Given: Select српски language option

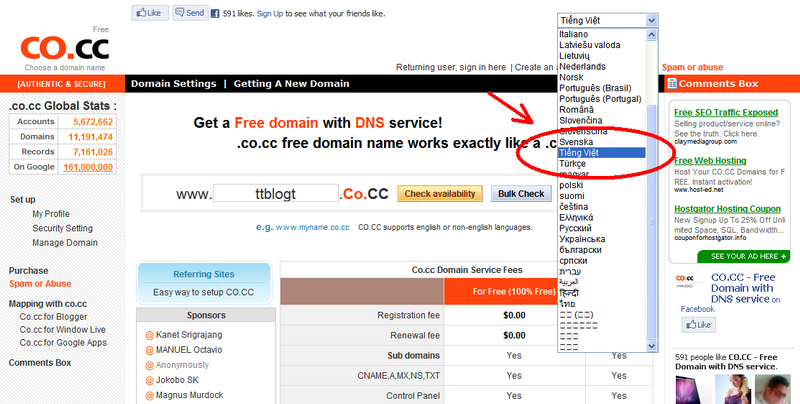Looking at the screenshot, I should pyautogui.click(x=573, y=260).
